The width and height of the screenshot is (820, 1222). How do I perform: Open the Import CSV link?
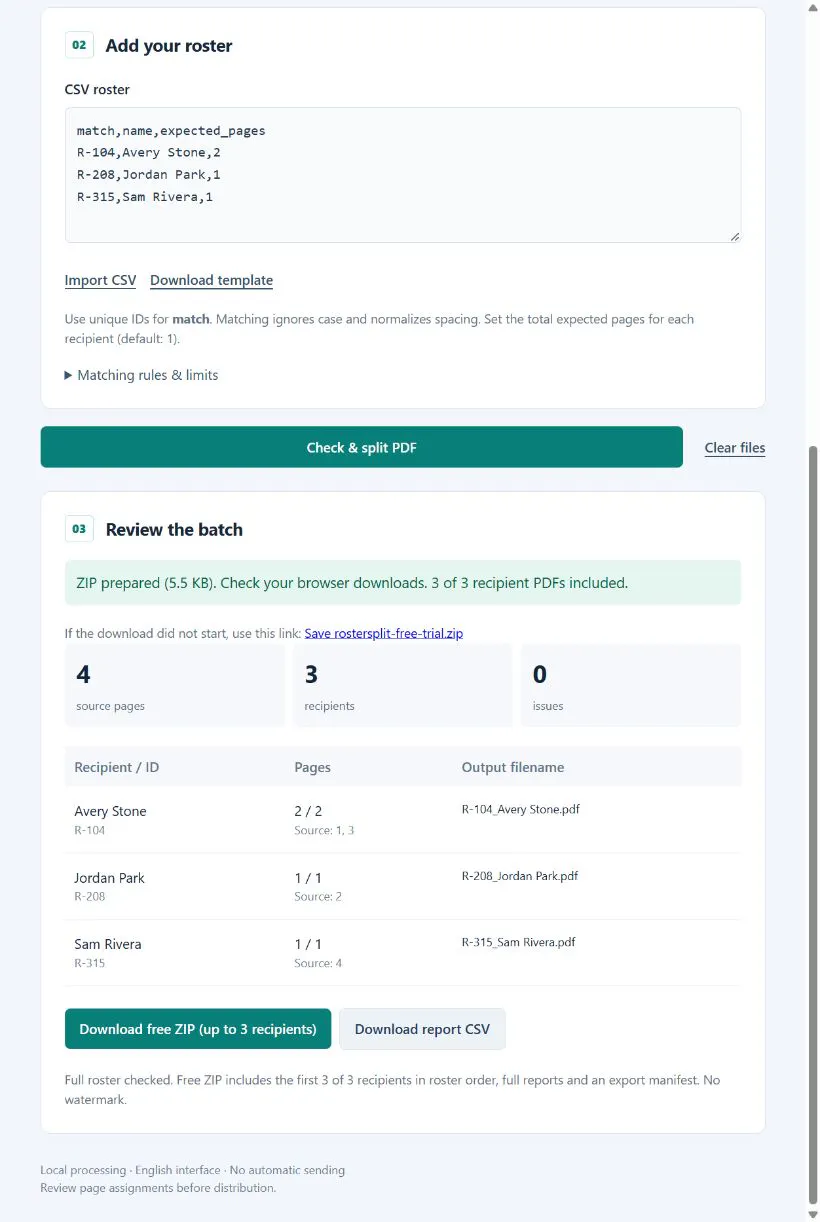click(x=100, y=280)
